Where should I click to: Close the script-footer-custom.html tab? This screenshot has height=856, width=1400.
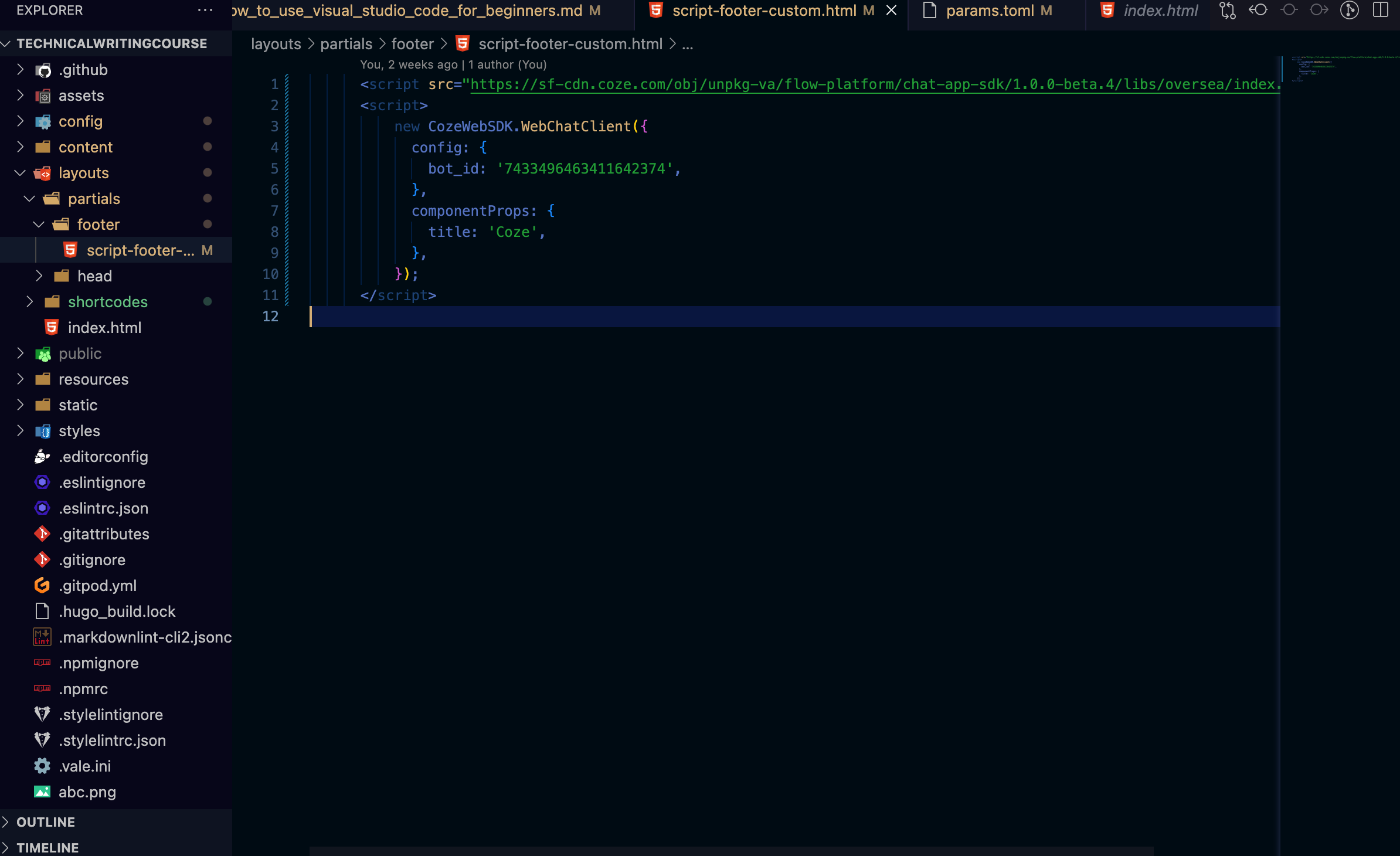coord(891,11)
